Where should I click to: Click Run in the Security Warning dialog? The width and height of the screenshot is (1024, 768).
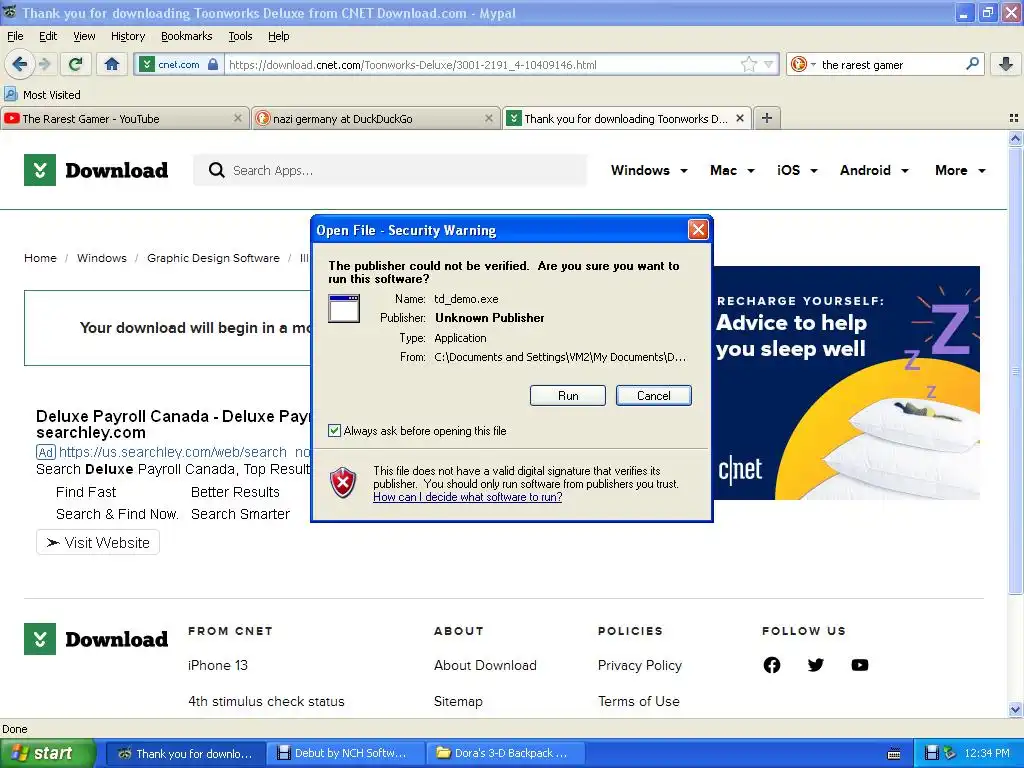coord(568,396)
